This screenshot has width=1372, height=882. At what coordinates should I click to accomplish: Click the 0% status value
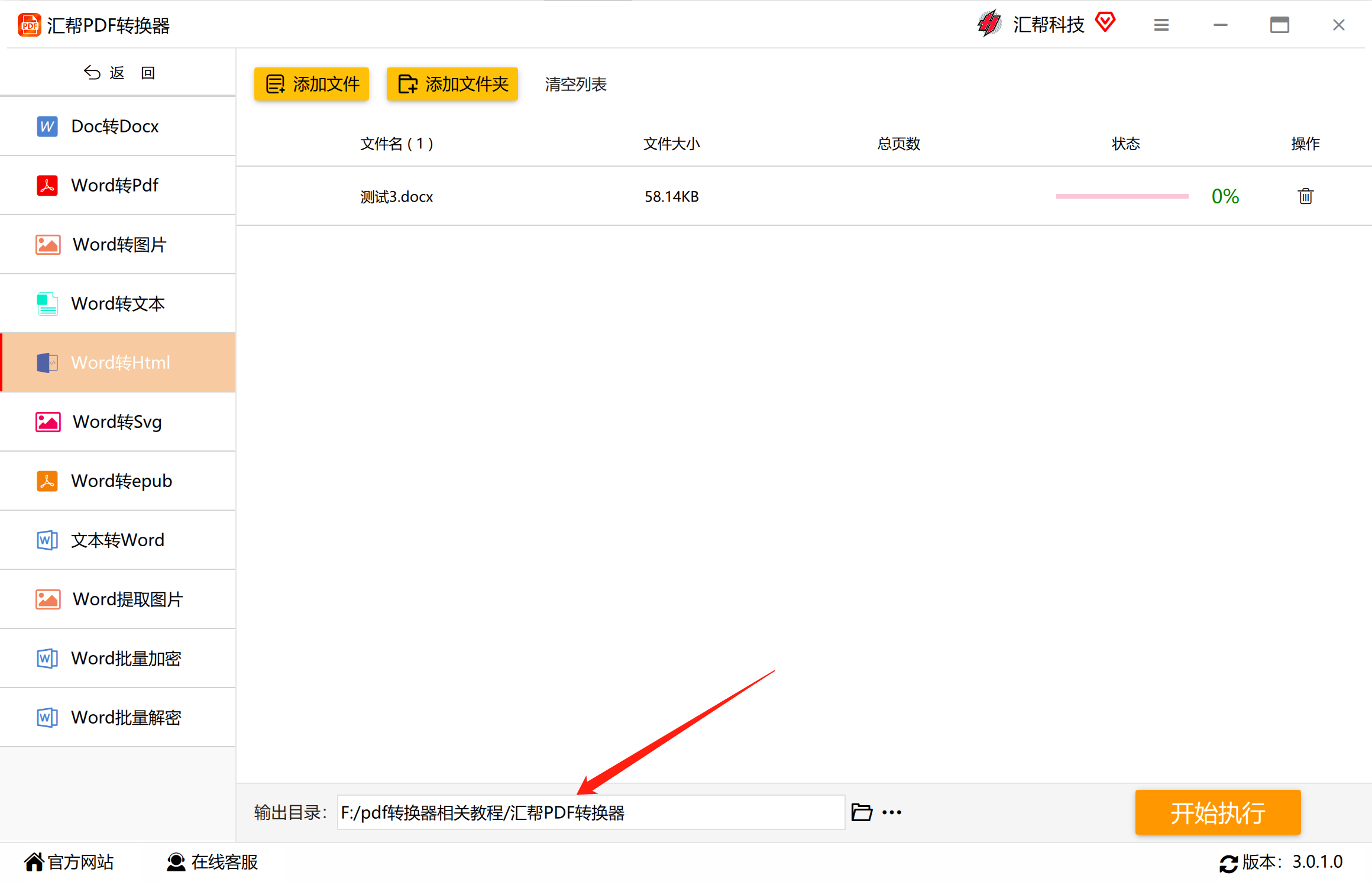pyautogui.click(x=1225, y=196)
